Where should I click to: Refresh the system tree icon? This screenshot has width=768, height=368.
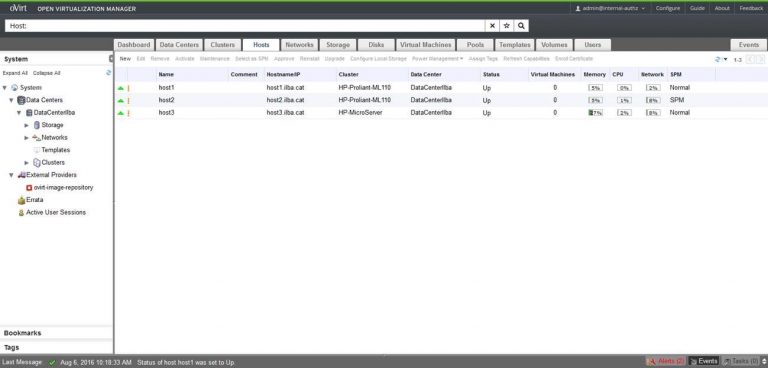click(x=109, y=73)
